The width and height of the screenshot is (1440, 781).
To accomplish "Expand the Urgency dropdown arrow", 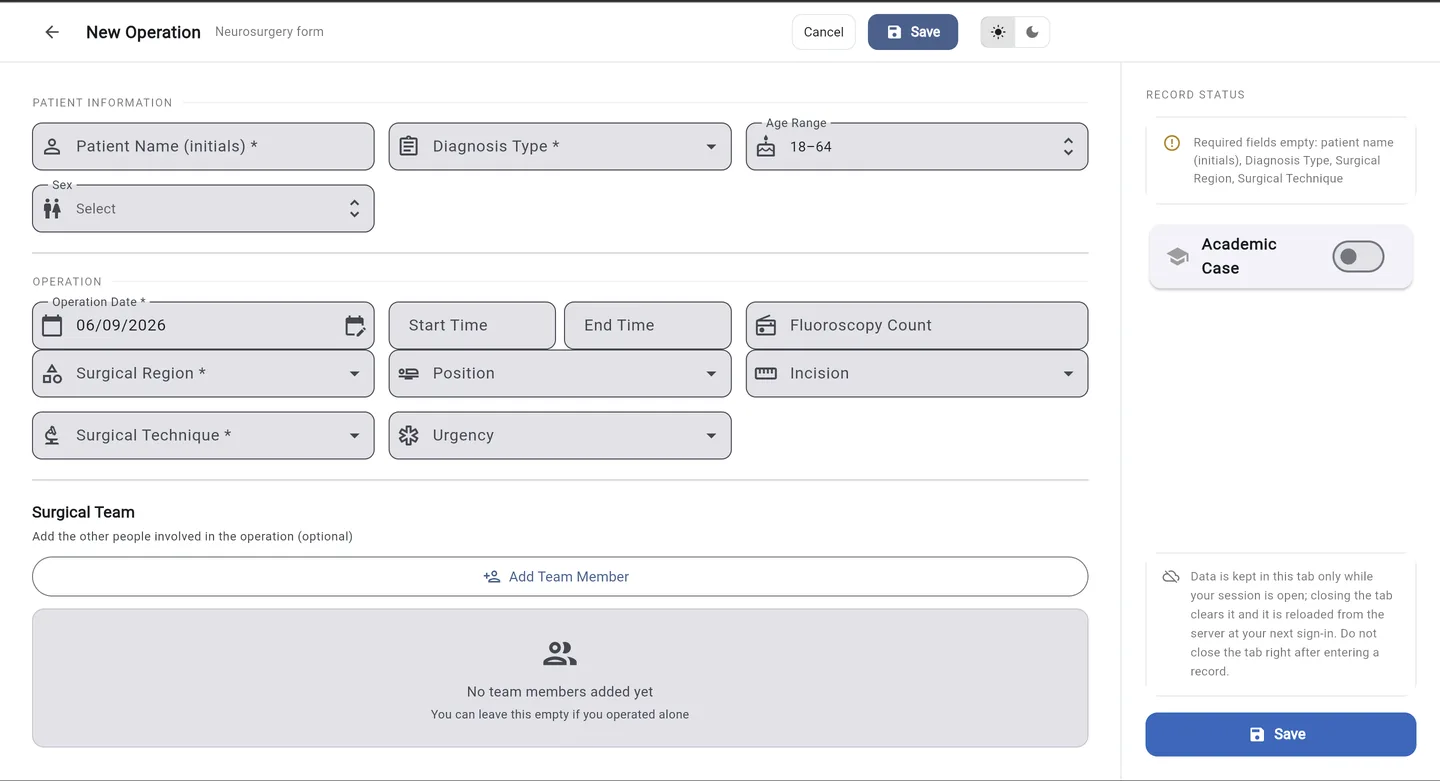I will tap(711, 436).
